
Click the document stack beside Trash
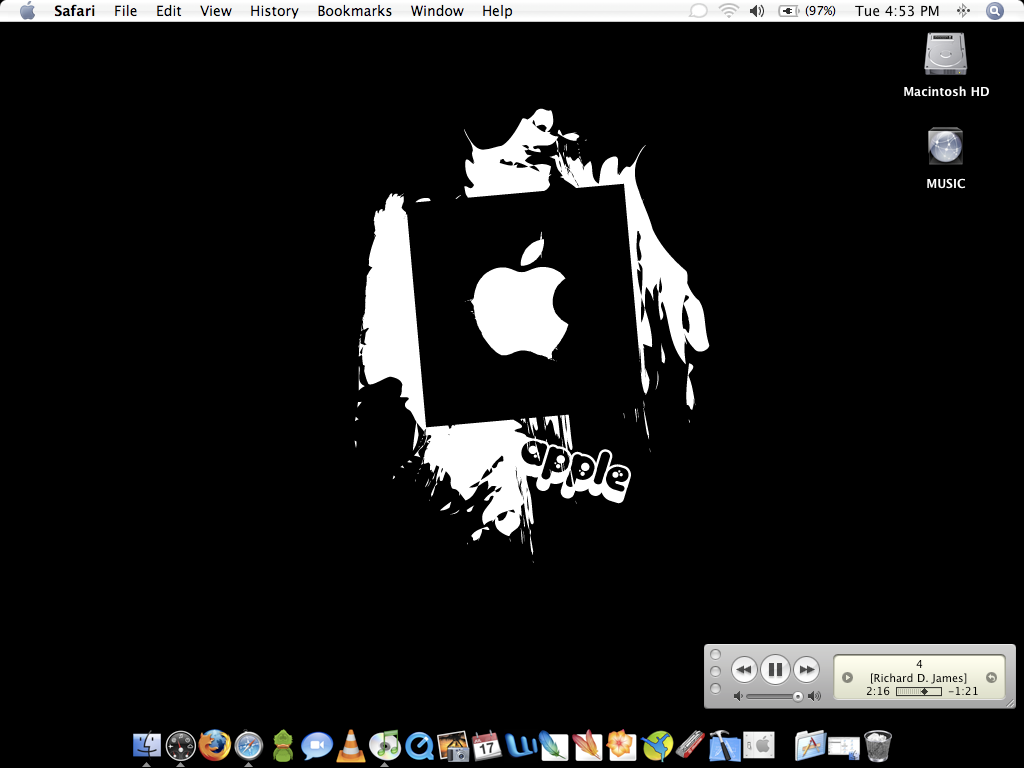844,746
